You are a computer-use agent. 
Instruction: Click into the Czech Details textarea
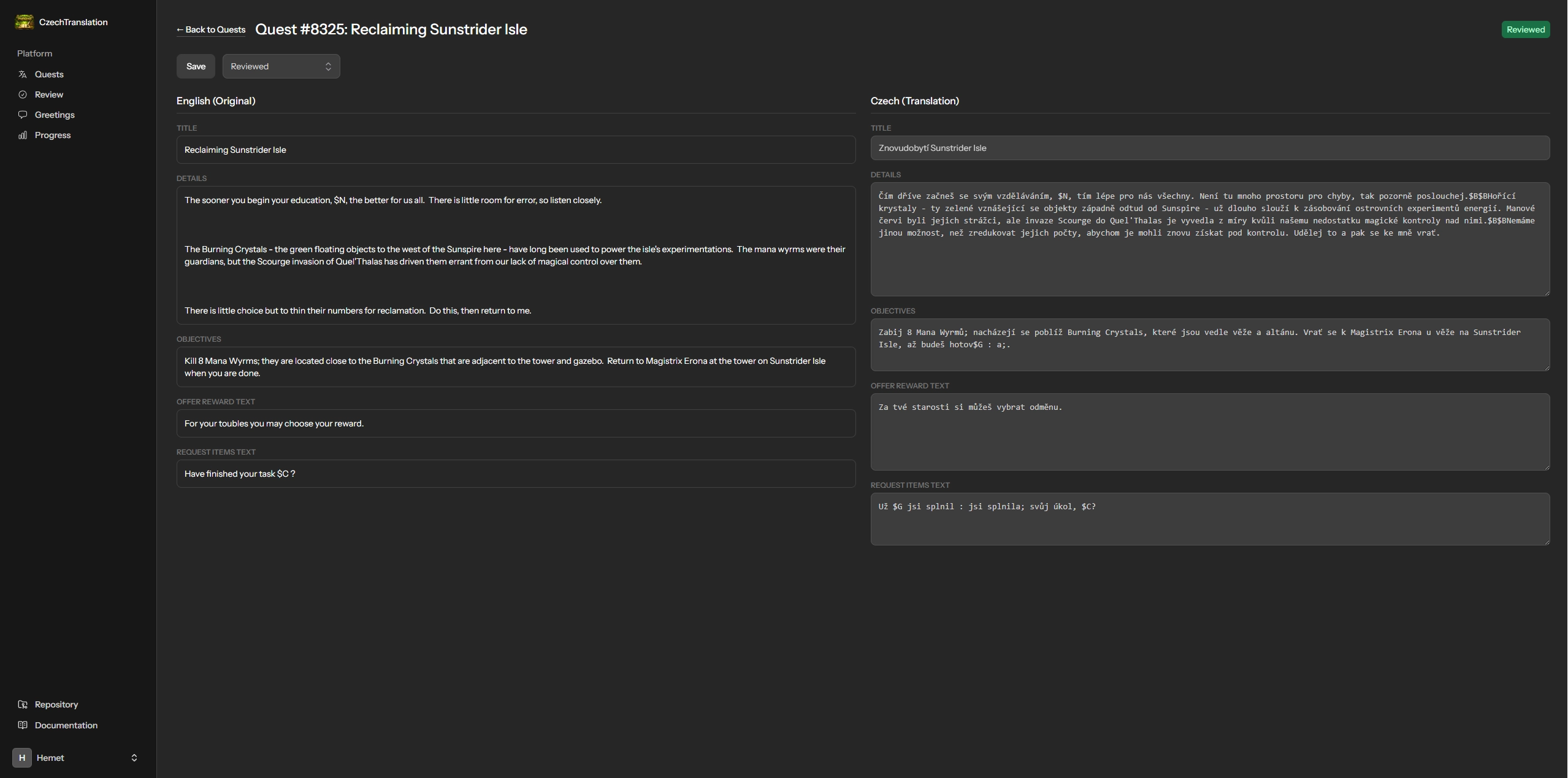coord(1209,258)
